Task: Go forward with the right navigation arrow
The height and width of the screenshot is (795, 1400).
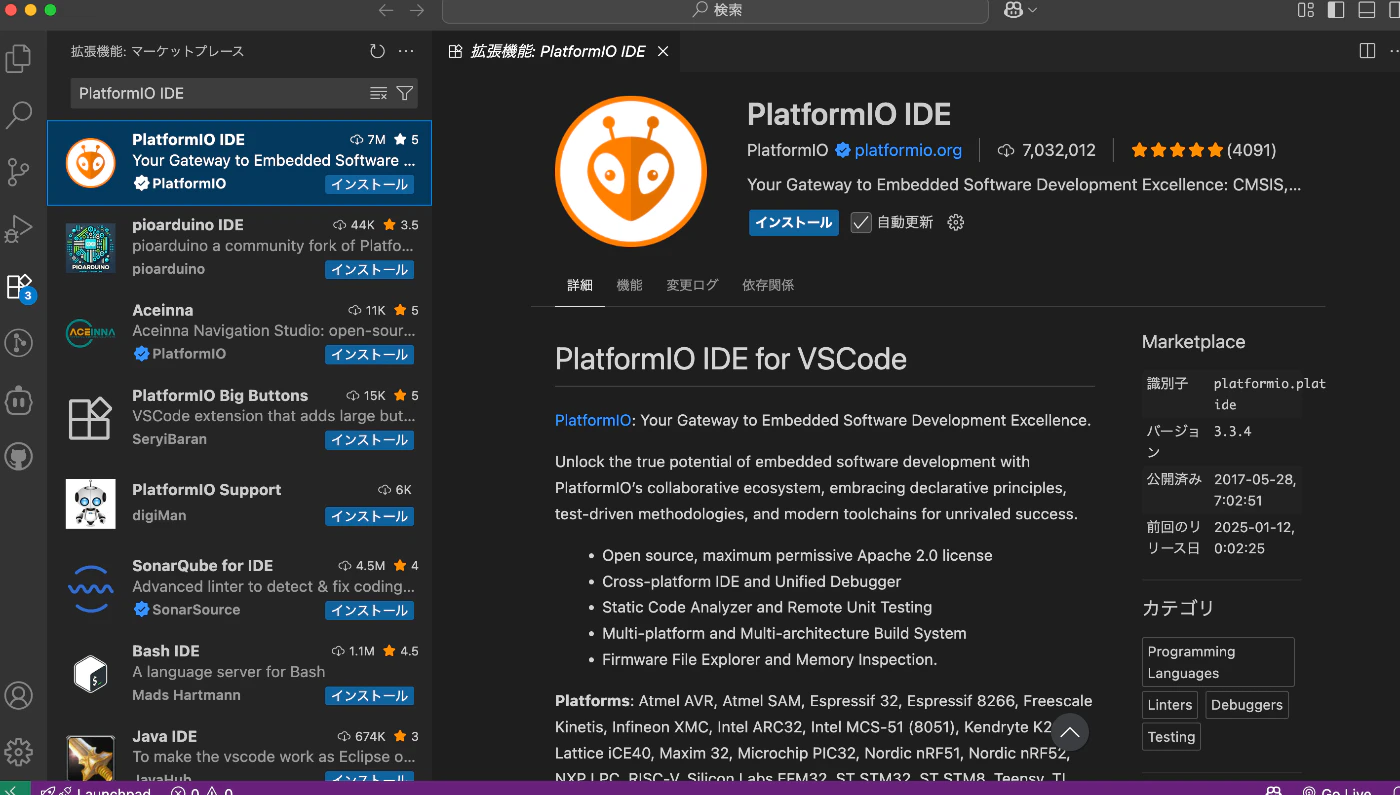Action: point(417,10)
